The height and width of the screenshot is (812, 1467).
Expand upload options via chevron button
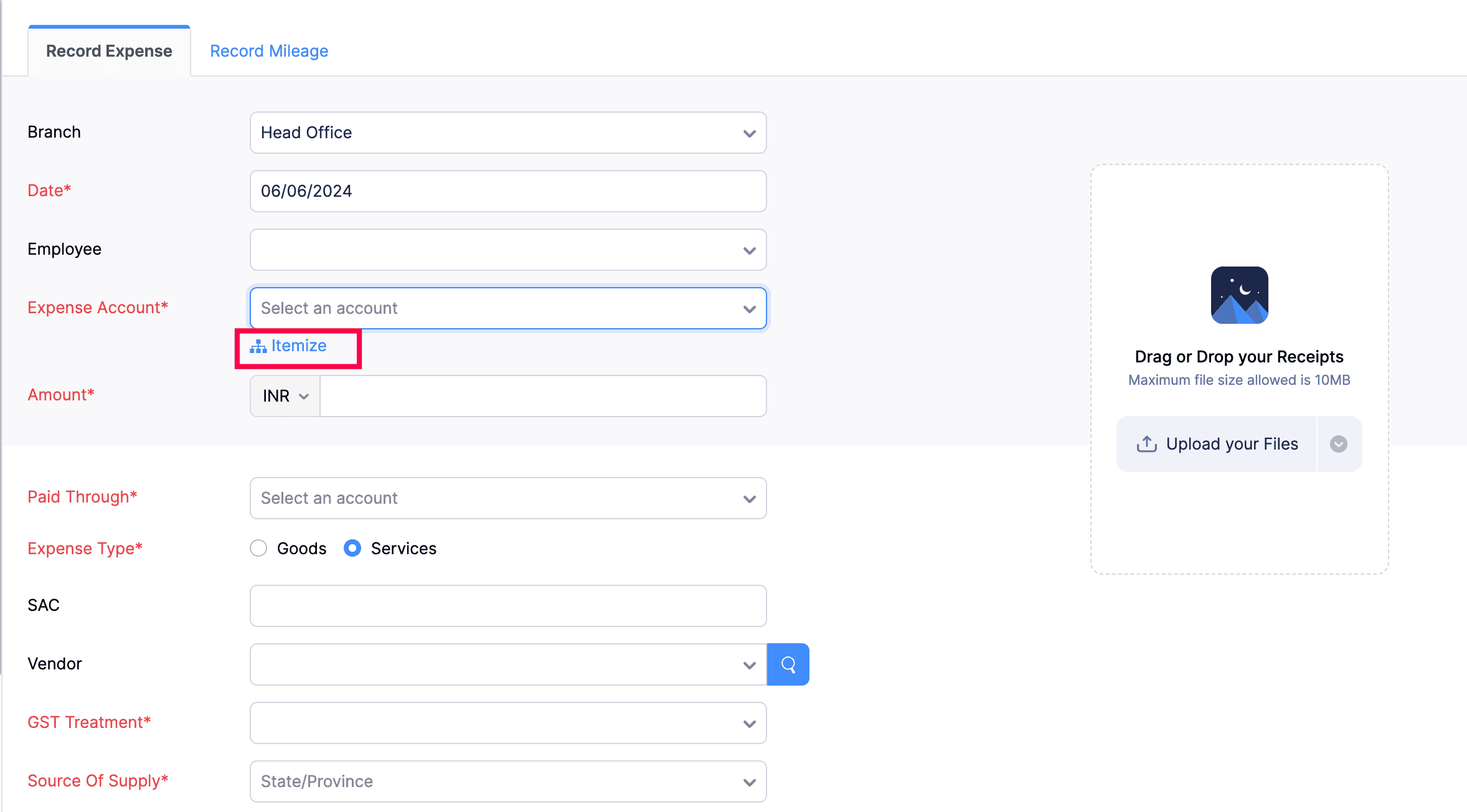point(1339,443)
